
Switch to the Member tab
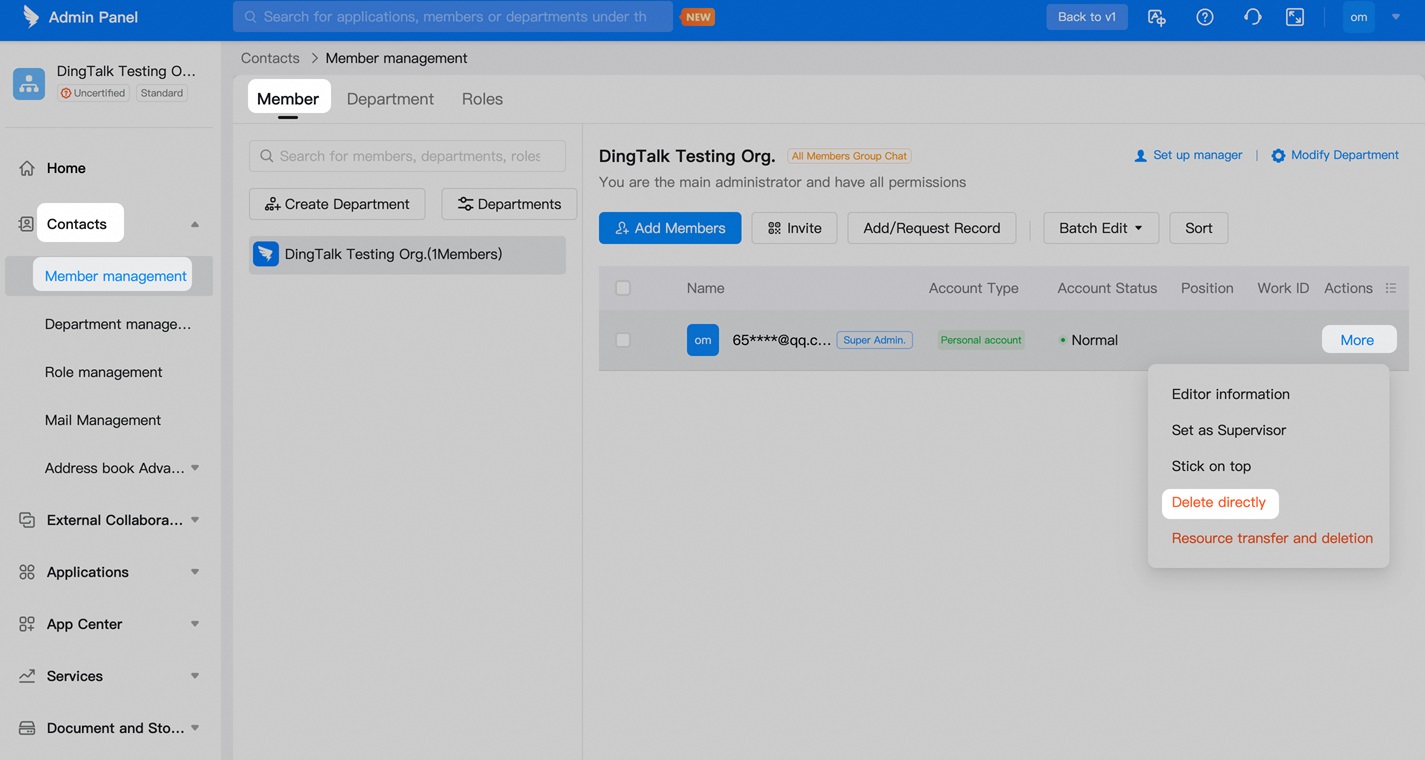point(288,98)
